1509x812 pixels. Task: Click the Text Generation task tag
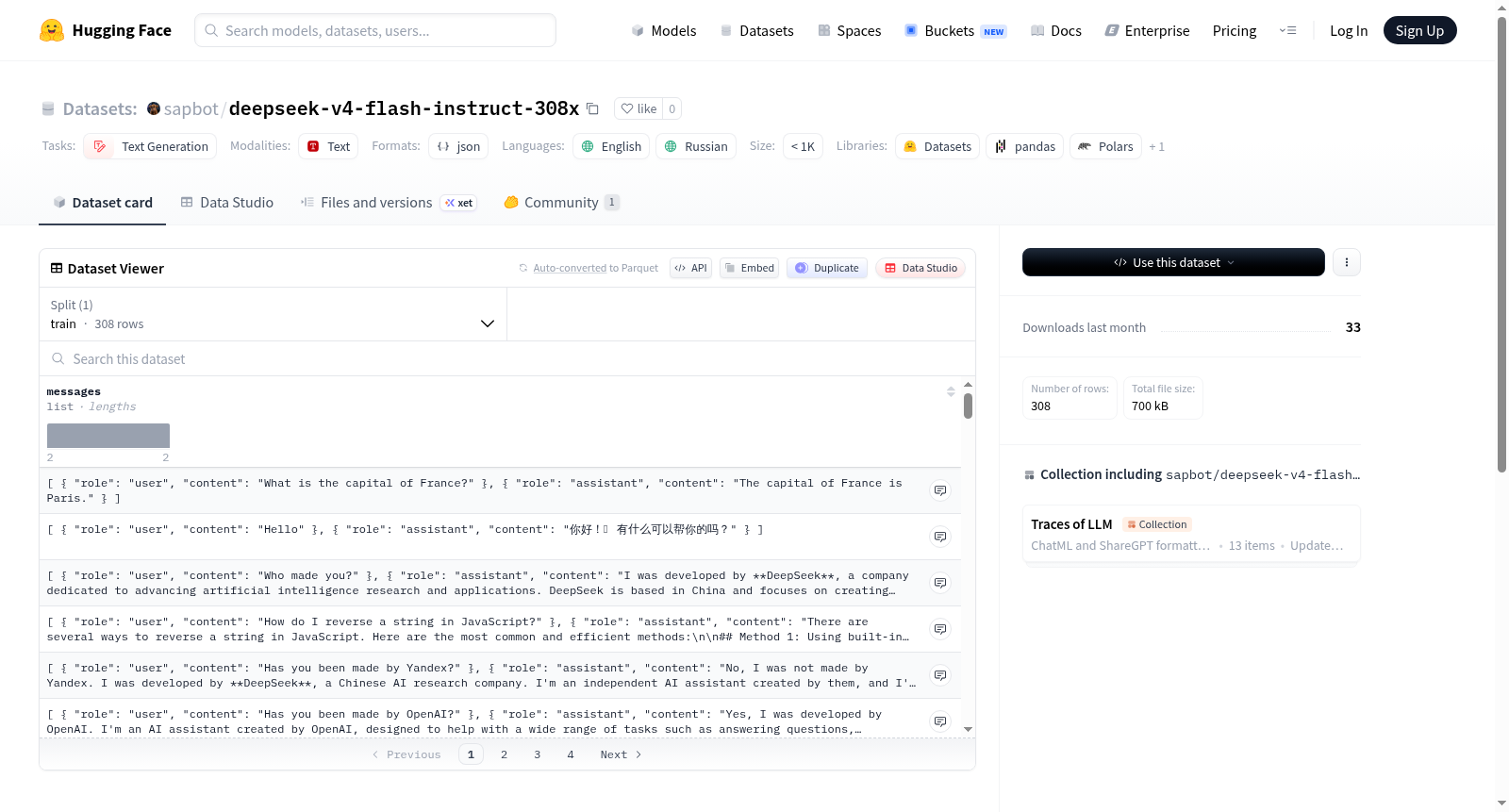pyautogui.click(x=150, y=146)
